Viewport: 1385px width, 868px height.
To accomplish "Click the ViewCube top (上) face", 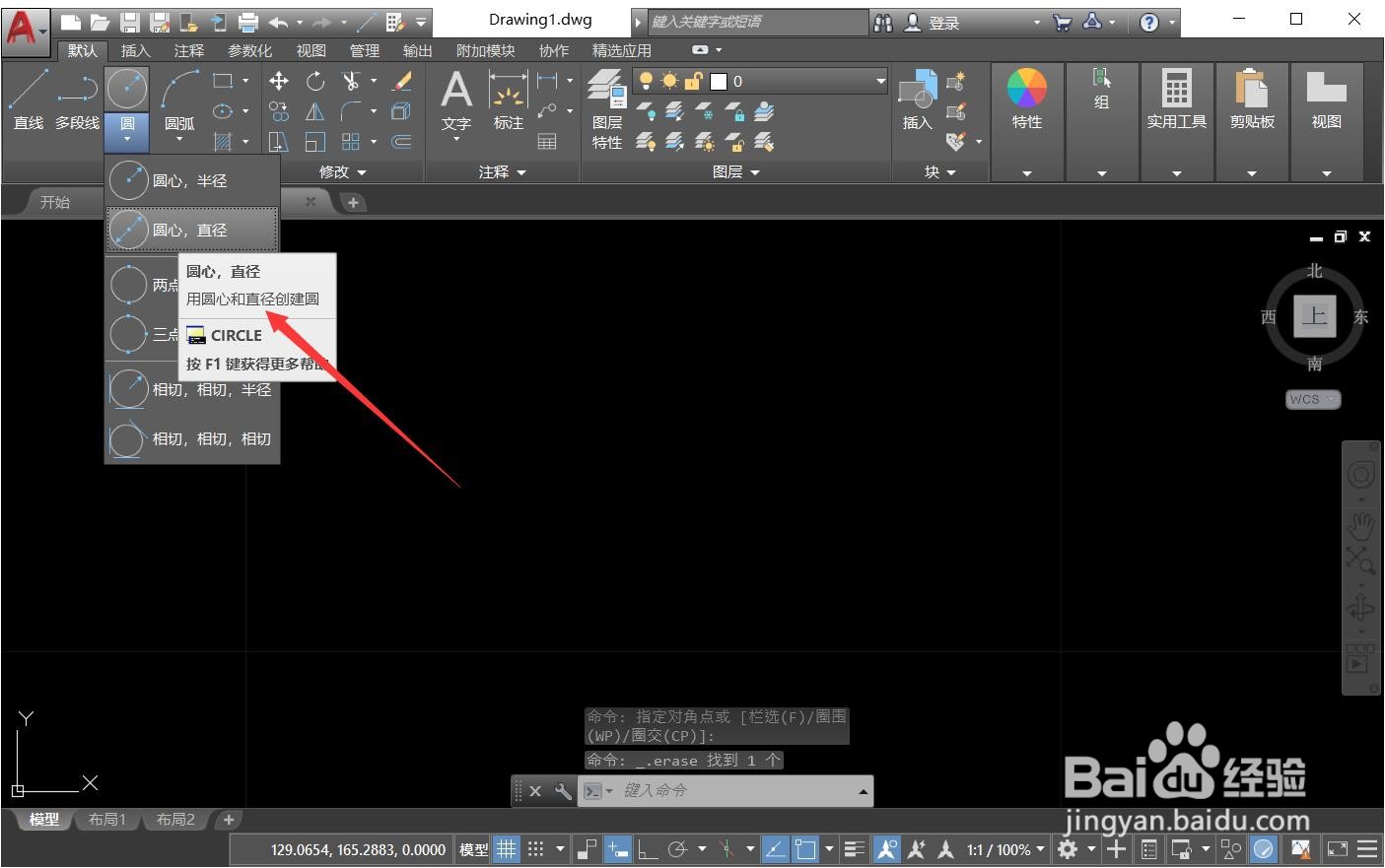I will [1314, 315].
